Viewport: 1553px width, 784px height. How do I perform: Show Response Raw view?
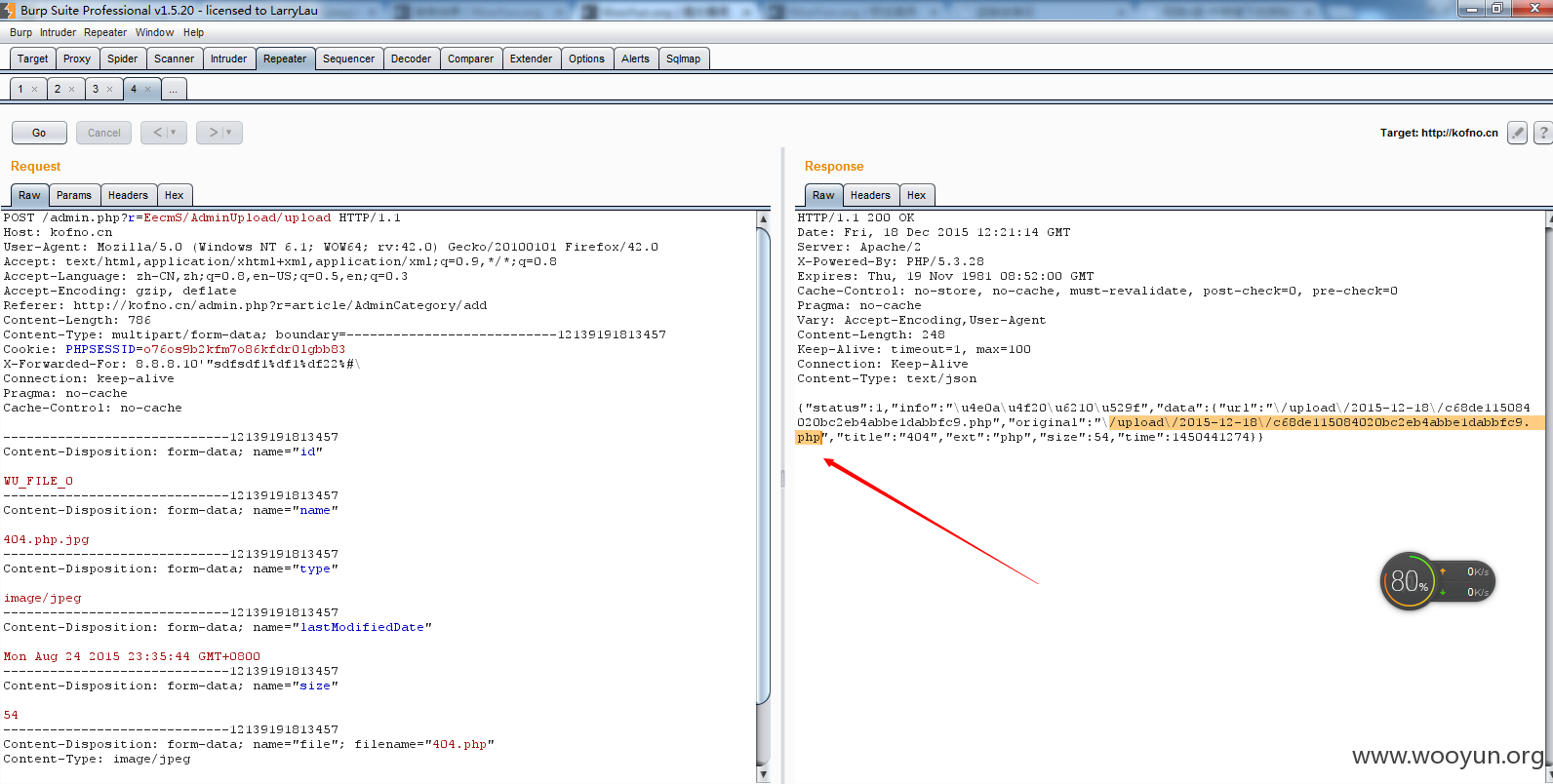823,195
